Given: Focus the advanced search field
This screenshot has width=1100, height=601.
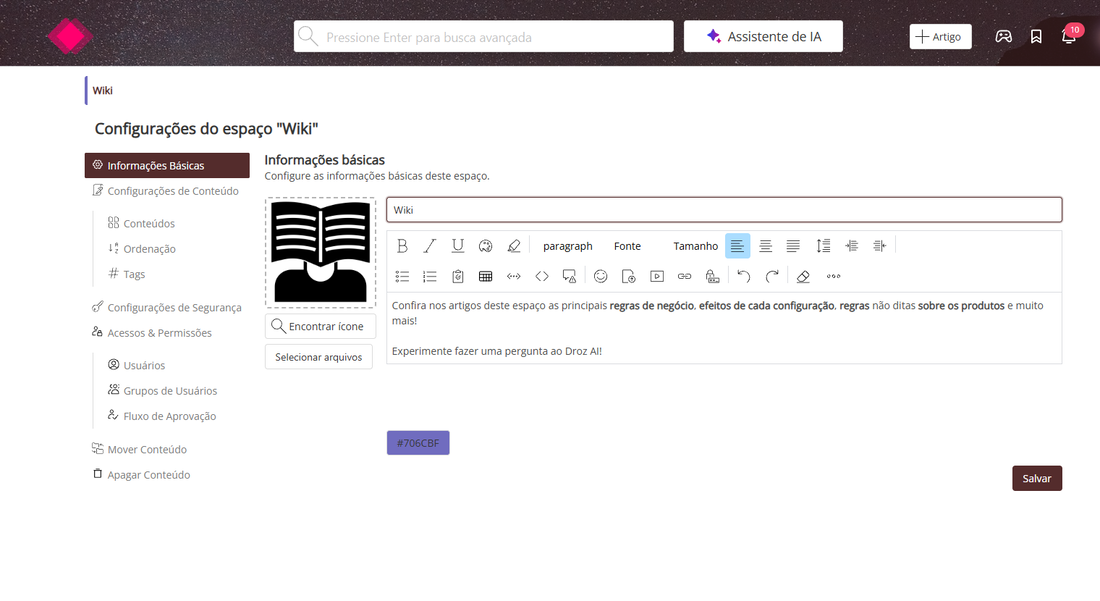Looking at the screenshot, I should pyautogui.click(x=483, y=36).
